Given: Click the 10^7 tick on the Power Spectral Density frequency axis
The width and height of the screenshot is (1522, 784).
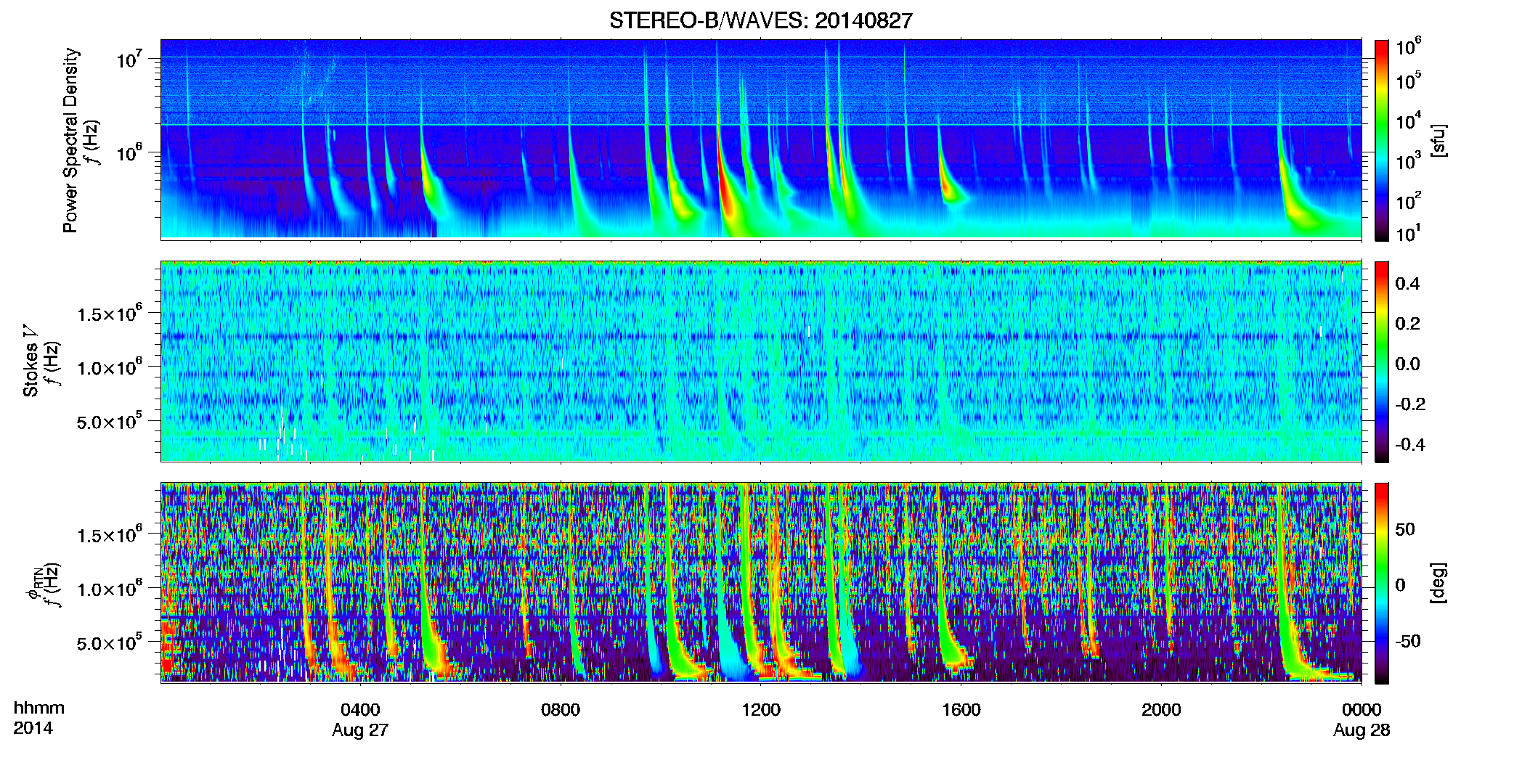Looking at the screenshot, I should coord(129,60).
